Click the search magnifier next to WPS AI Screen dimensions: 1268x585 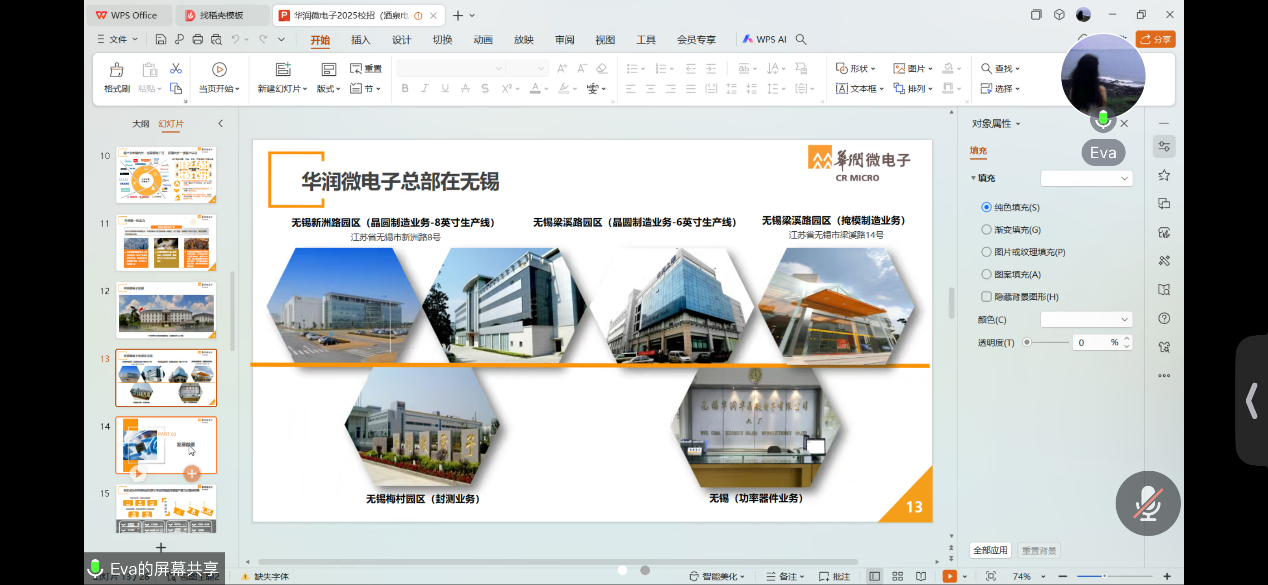[801, 40]
